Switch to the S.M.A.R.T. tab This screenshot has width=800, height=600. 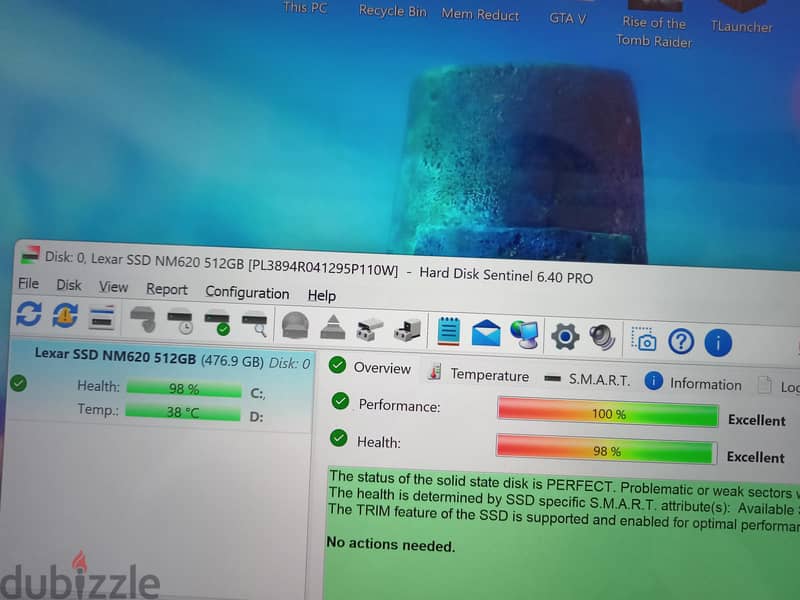tap(587, 379)
